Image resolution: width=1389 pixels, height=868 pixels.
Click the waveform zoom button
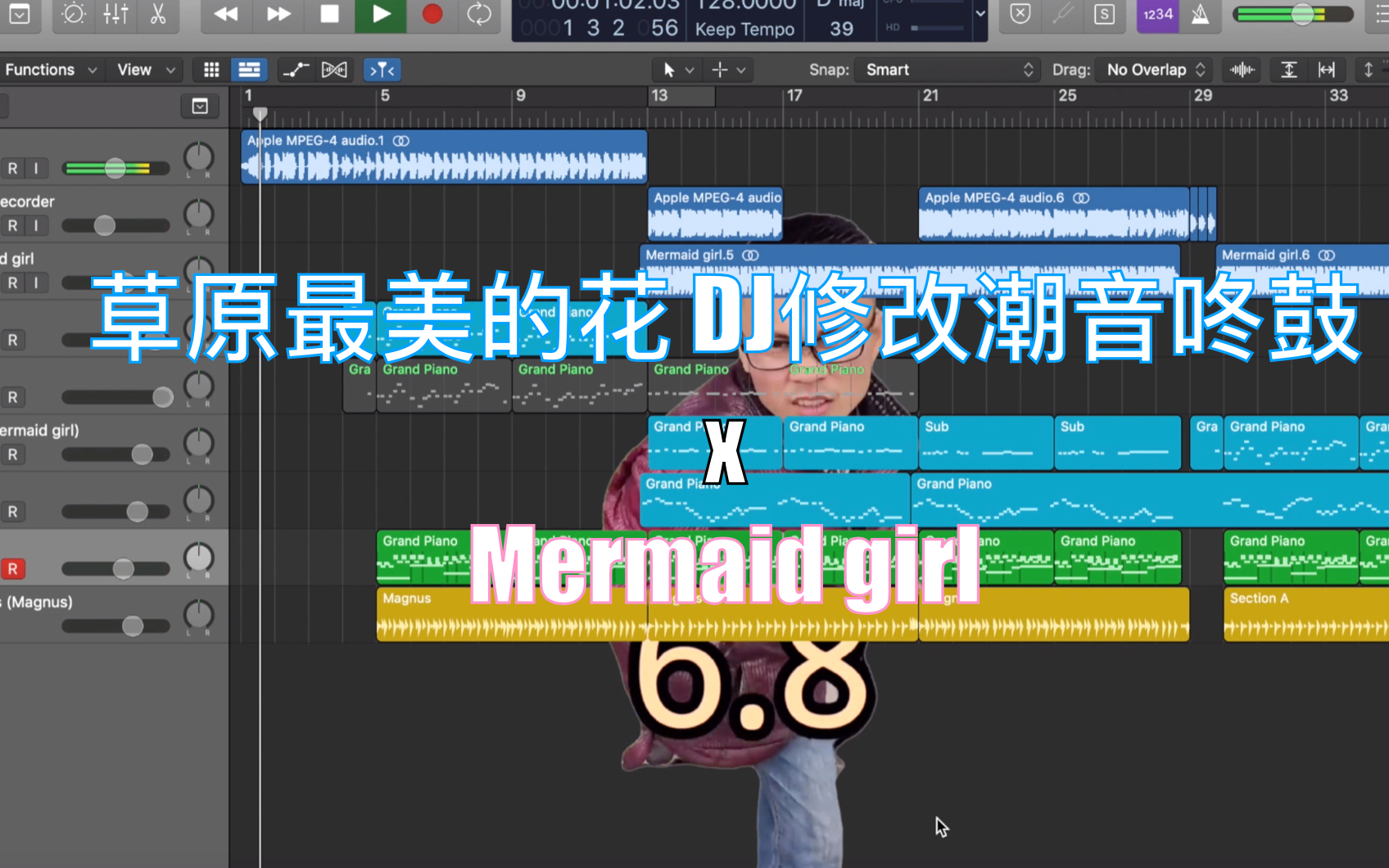[x=1242, y=70]
